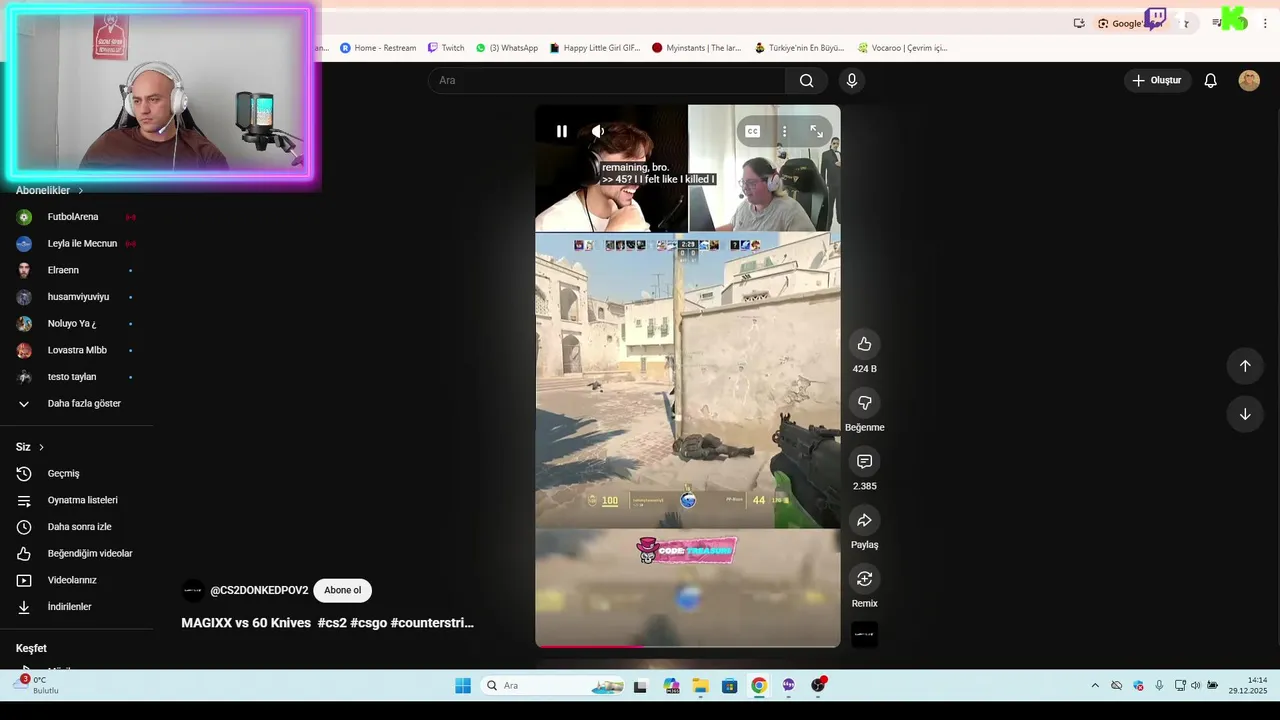This screenshot has width=1280, height=720.
Task: Switch to Google Chrome on the taskbar
Action: [x=759, y=685]
